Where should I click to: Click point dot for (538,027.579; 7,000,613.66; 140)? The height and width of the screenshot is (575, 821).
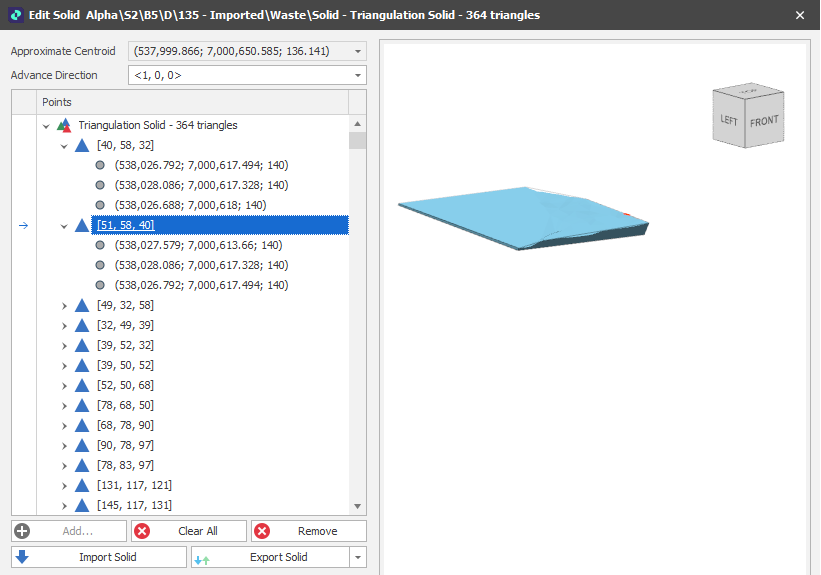tap(100, 245)
